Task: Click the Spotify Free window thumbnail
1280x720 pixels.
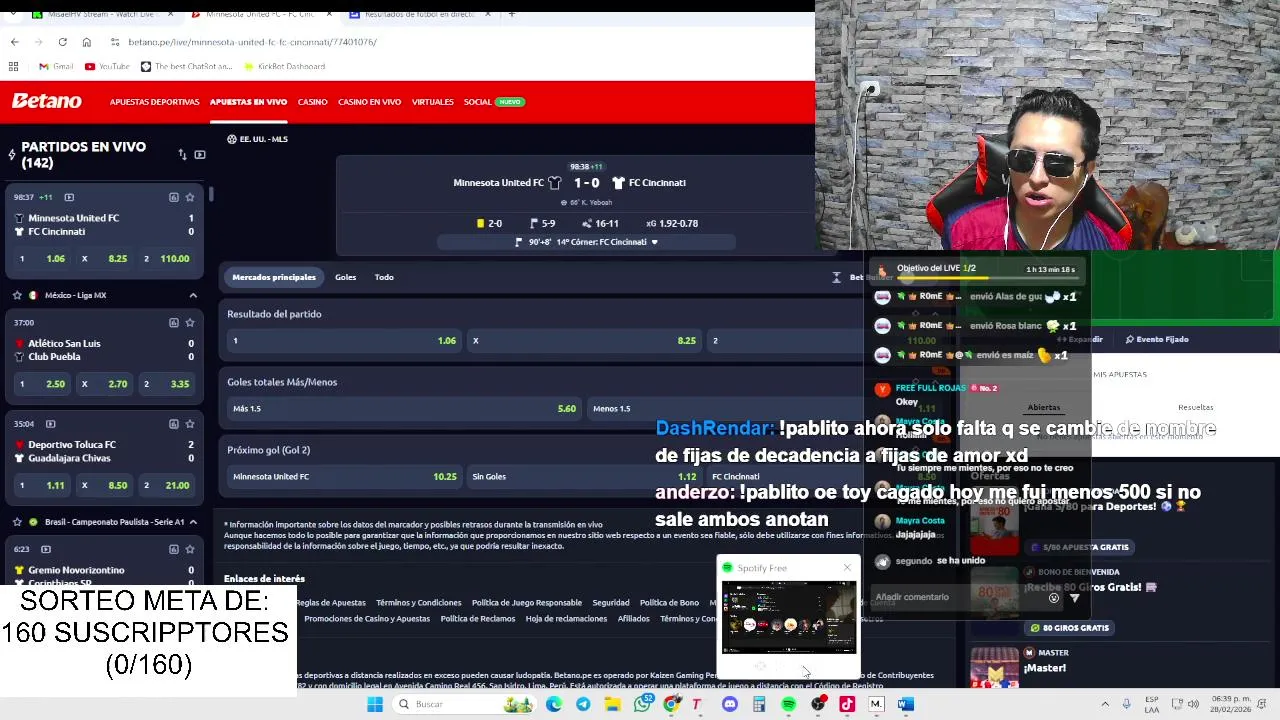Action: coord(789,617)
